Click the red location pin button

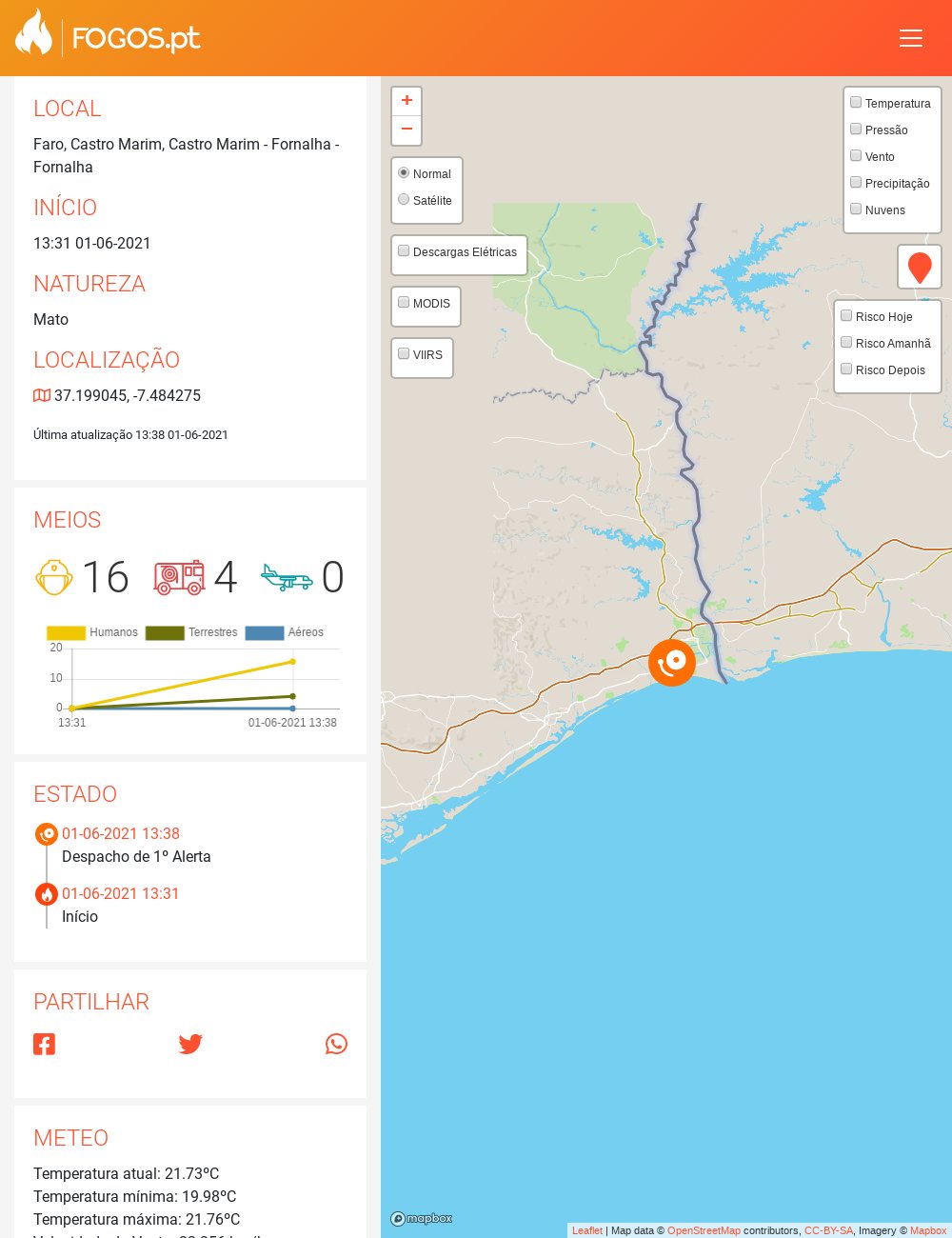point(920,267)
